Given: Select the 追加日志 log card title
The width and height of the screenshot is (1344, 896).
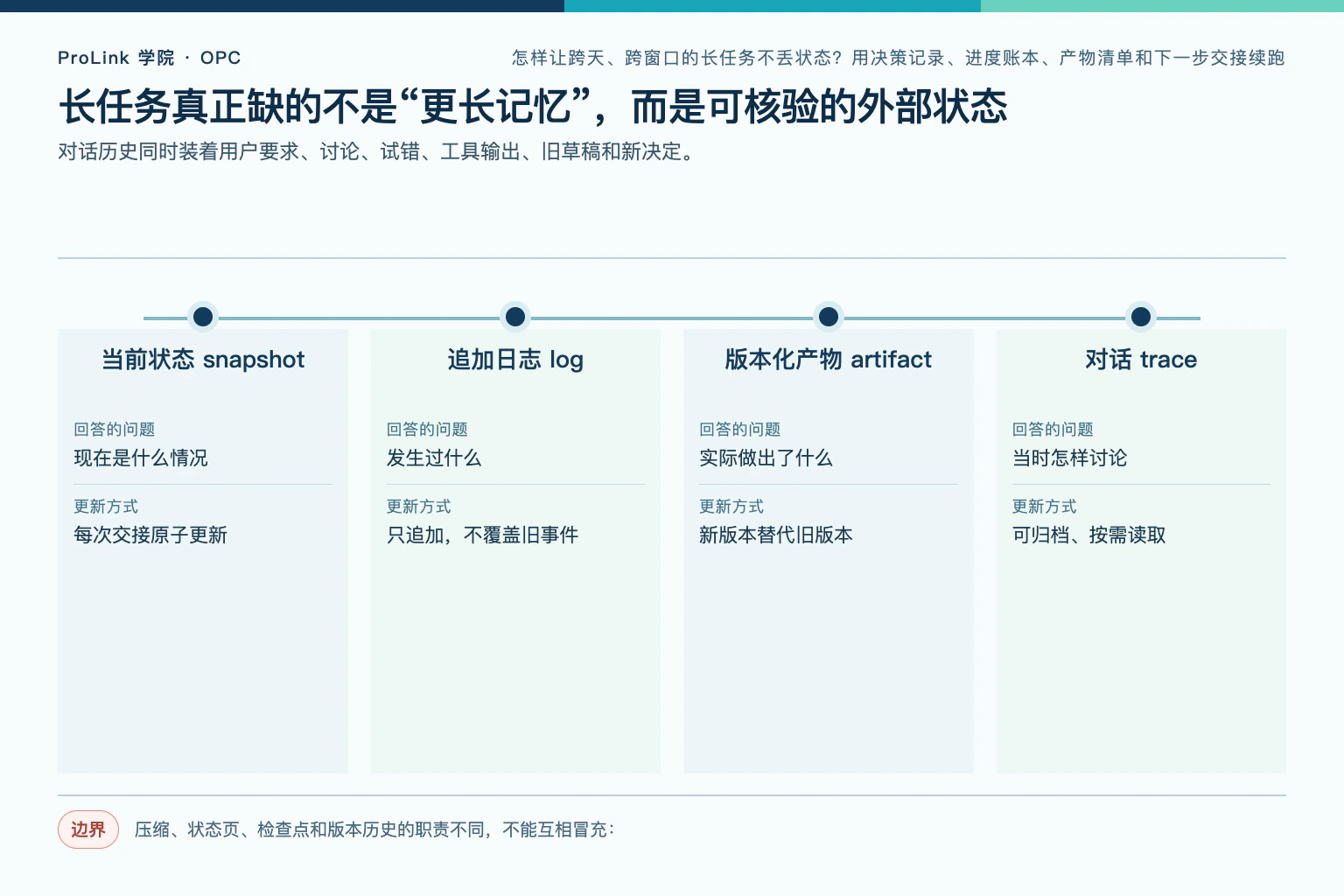Looking at the screenshot, I should [x=515, y=360].
